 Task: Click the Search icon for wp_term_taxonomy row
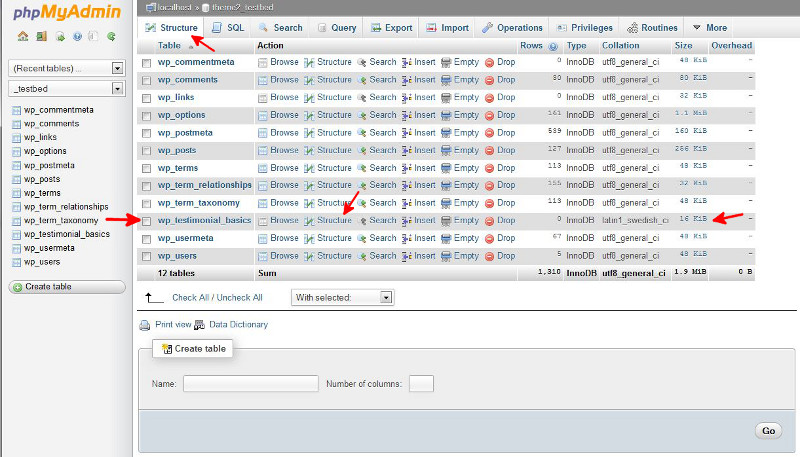click(362, 203)
